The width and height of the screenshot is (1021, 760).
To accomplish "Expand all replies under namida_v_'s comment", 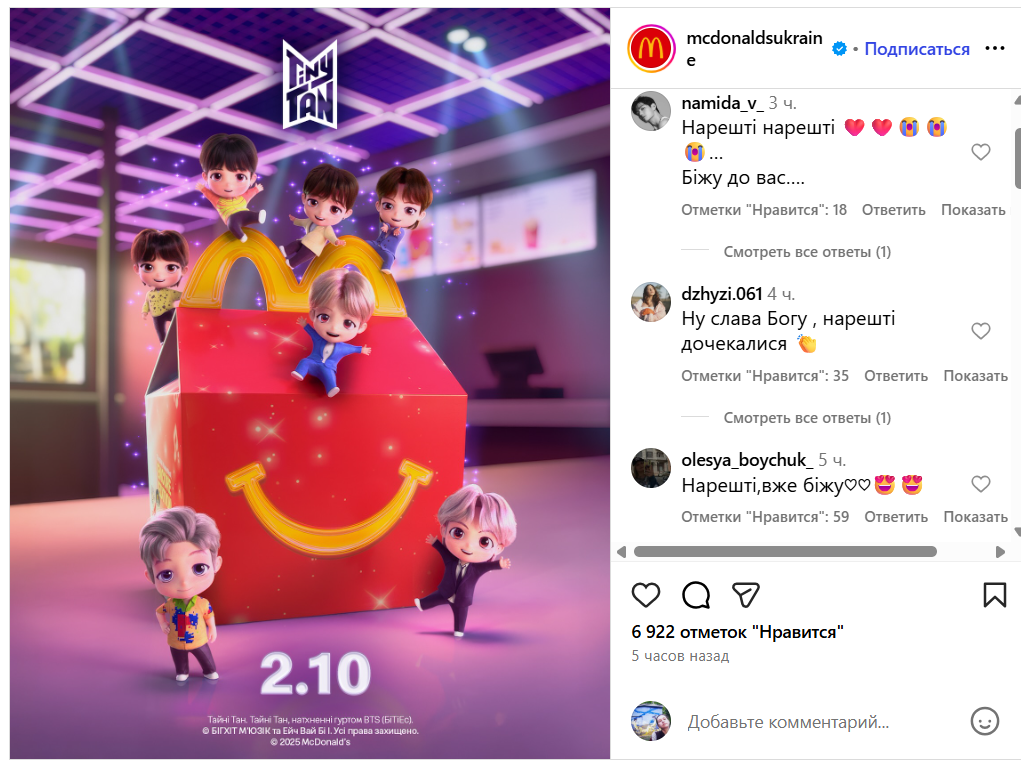I will tap(807, 252).
